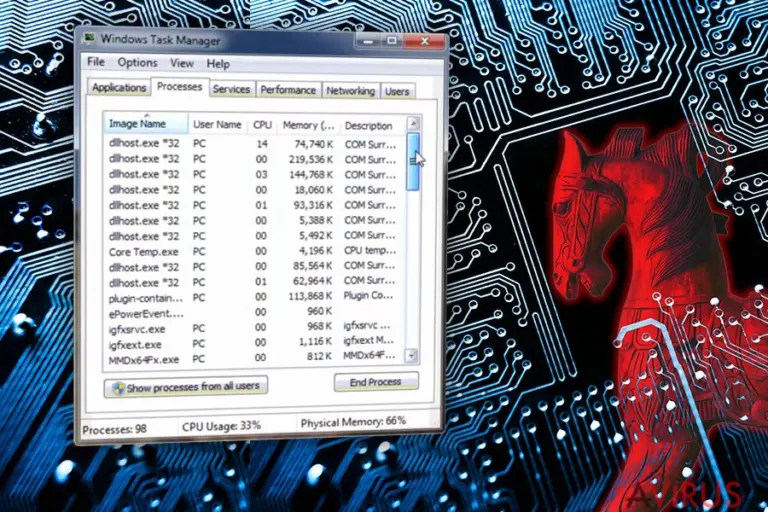The image size is (768, 512).
Task: Click the 5,492 K memory cell
Action: coord(316,235)
